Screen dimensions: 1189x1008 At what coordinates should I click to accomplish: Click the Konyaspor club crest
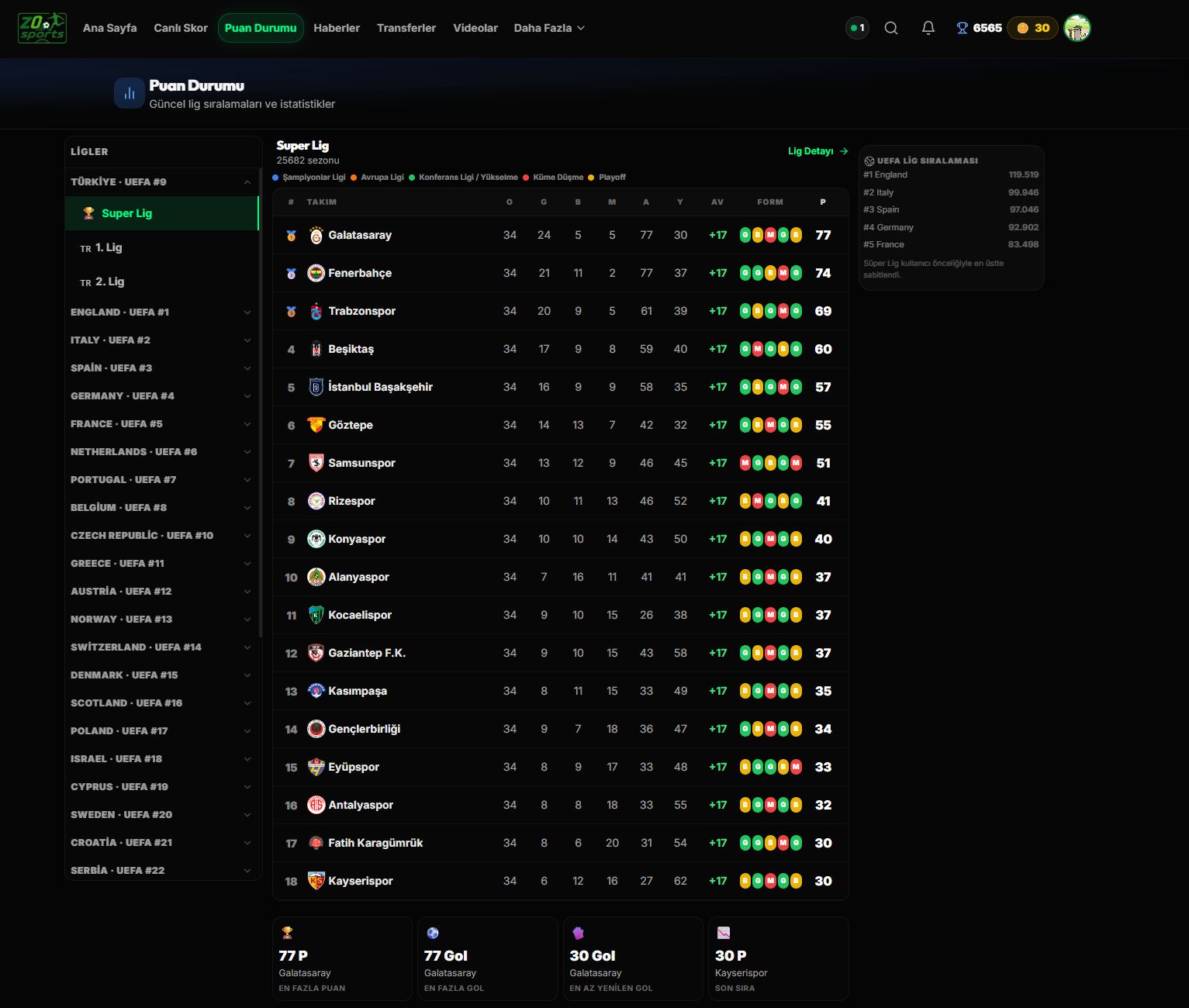point(316,539)
